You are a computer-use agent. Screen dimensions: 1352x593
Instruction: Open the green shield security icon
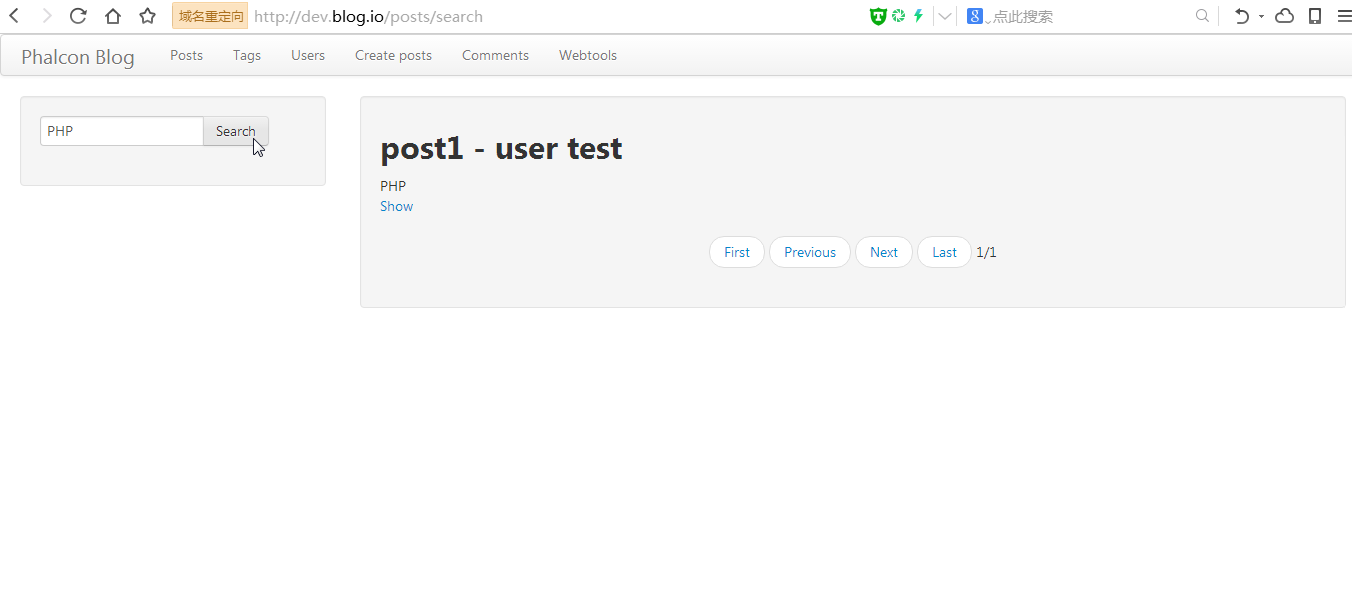[x=878, y=16]
